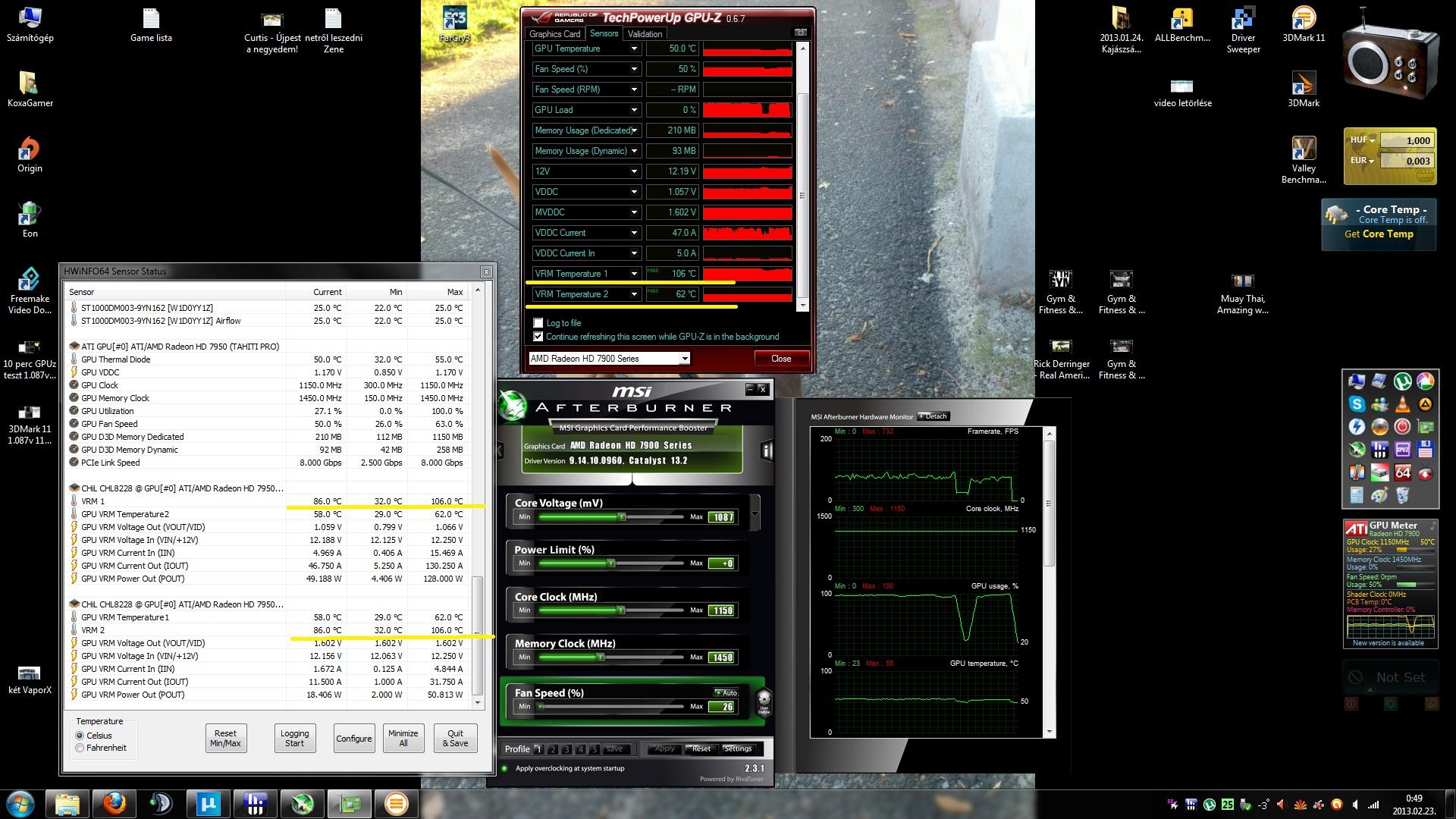This screenshot has height=819, width=1456.
Task: Switch to the Sensors tab
Action: 604,33
